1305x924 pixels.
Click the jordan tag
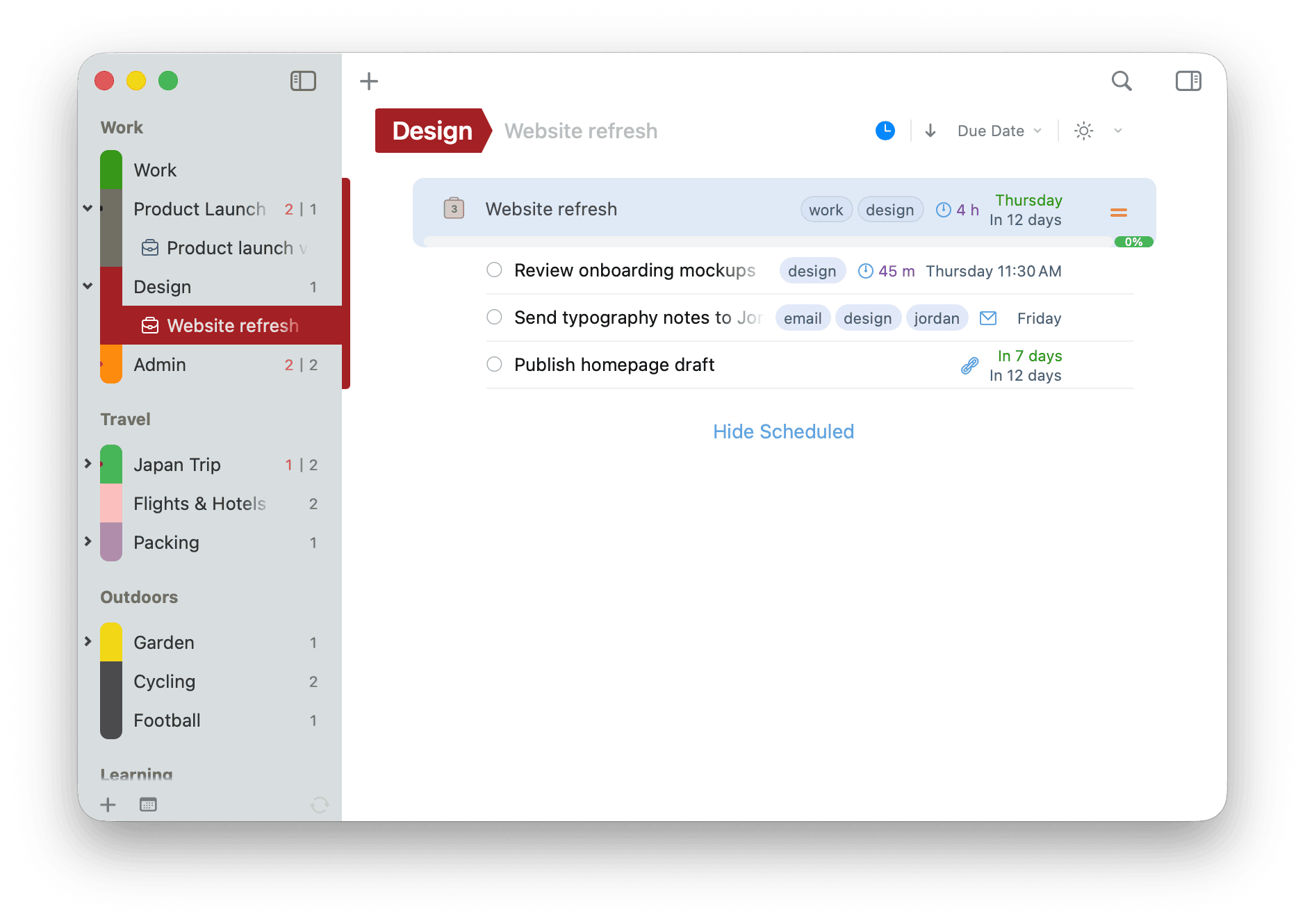[x=937, y=318]
